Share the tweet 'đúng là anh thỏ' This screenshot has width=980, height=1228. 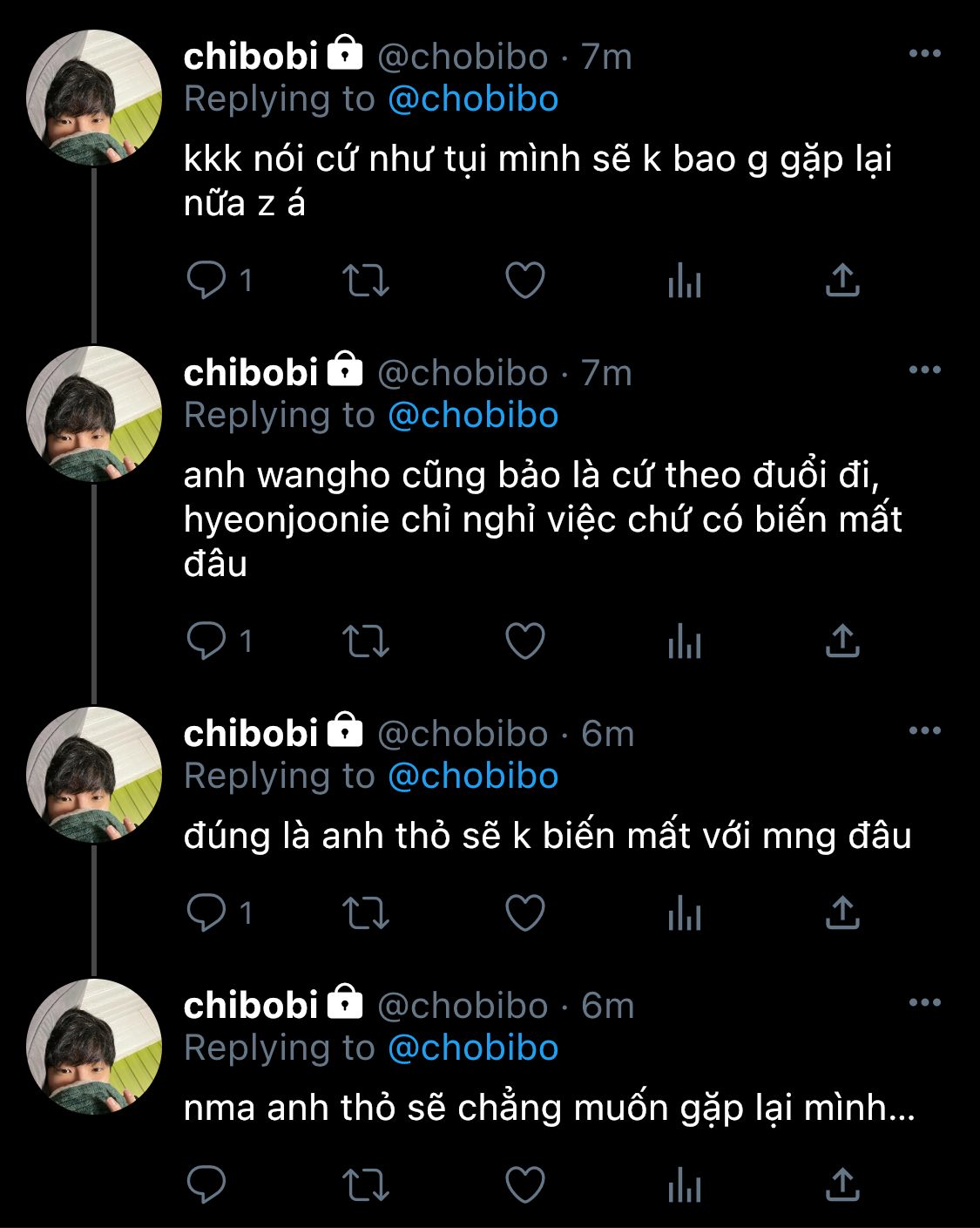click(x=842, y=913)
